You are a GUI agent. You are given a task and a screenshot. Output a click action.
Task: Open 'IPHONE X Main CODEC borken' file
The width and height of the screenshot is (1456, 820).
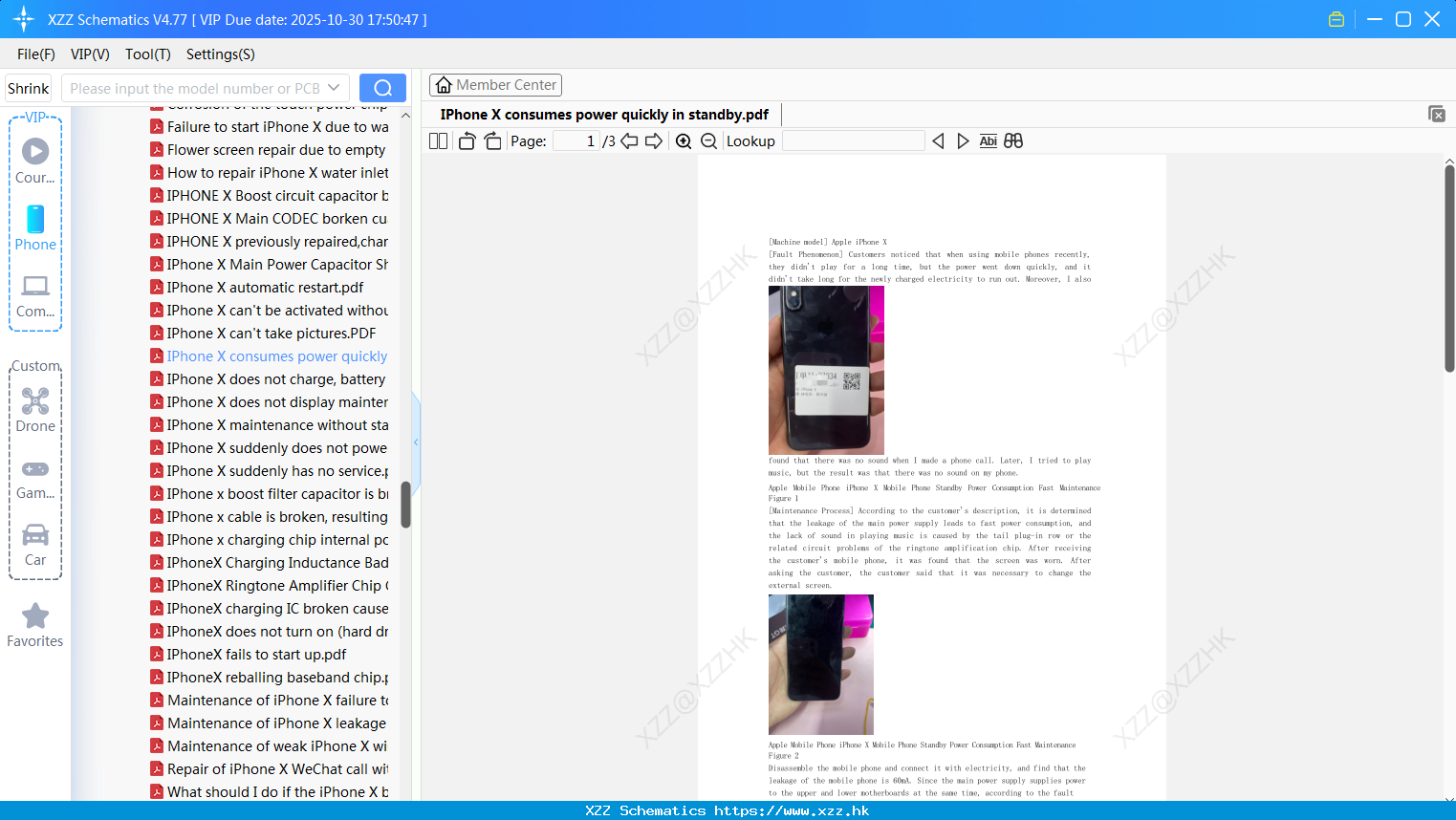point(269,219)
